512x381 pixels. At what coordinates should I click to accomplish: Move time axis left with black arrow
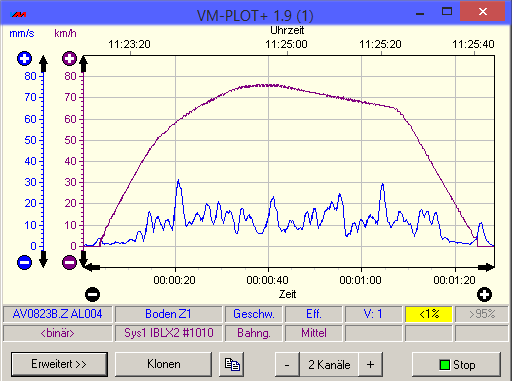point(91,267)
